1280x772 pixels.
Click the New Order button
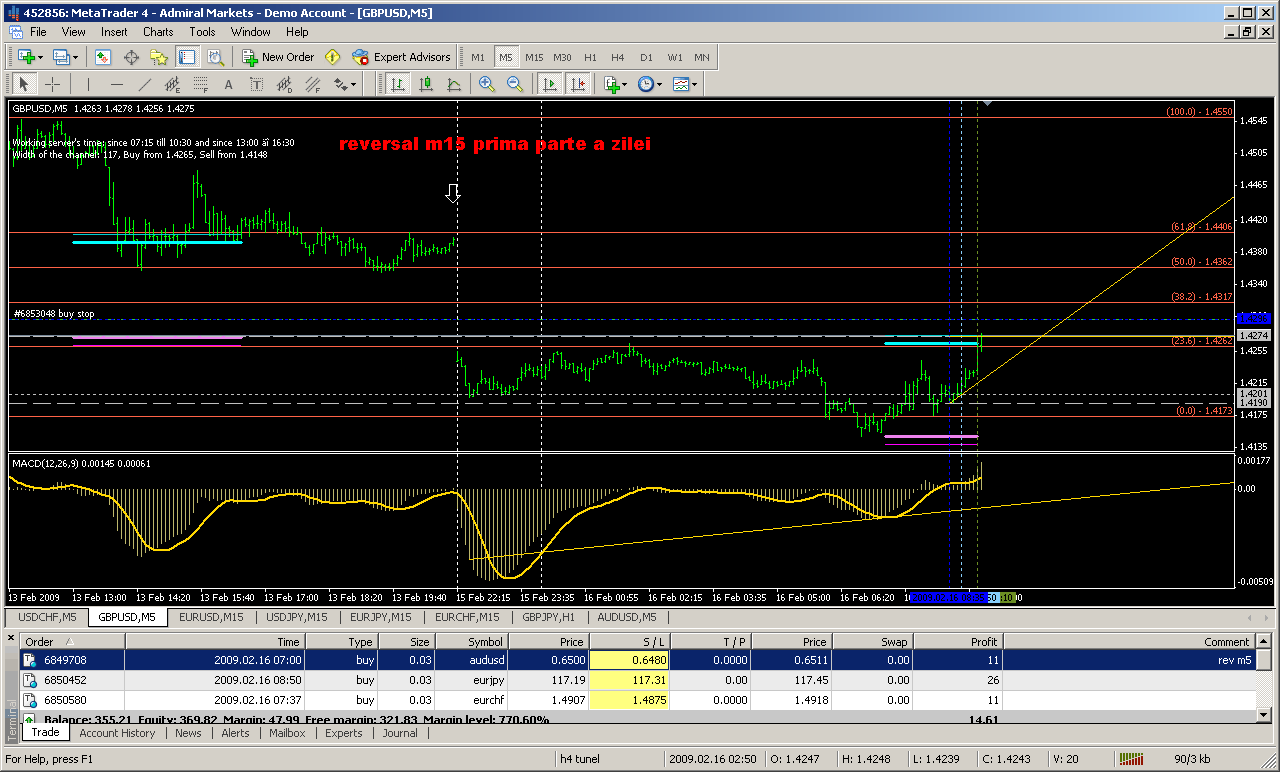click(279, 57)
